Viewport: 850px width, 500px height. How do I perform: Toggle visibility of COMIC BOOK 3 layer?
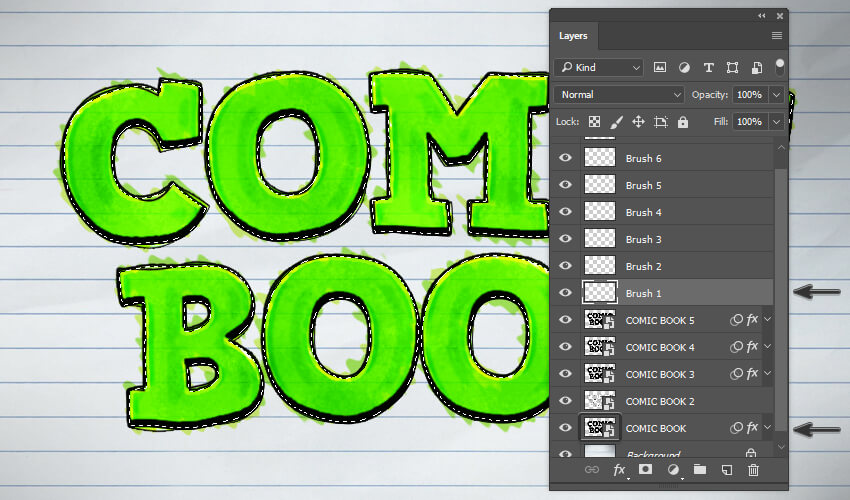(x=565, y=374)
